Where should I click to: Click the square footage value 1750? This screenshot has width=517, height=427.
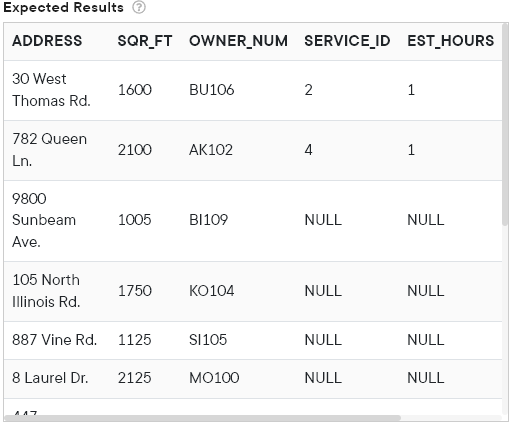(x=135, y=291)
